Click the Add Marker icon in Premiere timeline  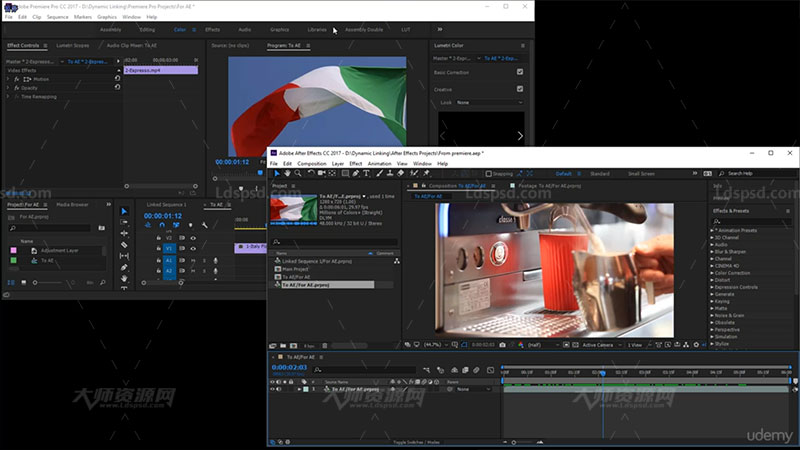point(191,225)
